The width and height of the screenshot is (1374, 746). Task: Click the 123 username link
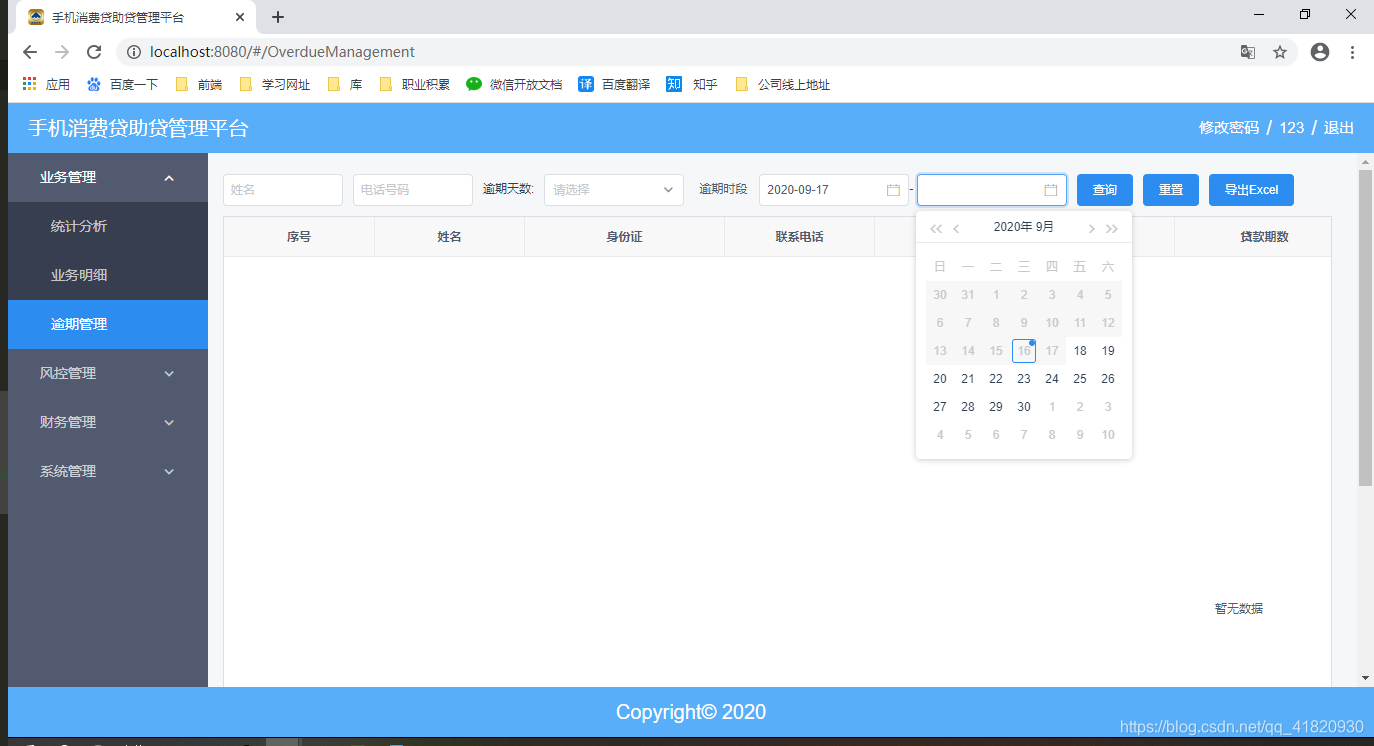[x=1292, y=128]
